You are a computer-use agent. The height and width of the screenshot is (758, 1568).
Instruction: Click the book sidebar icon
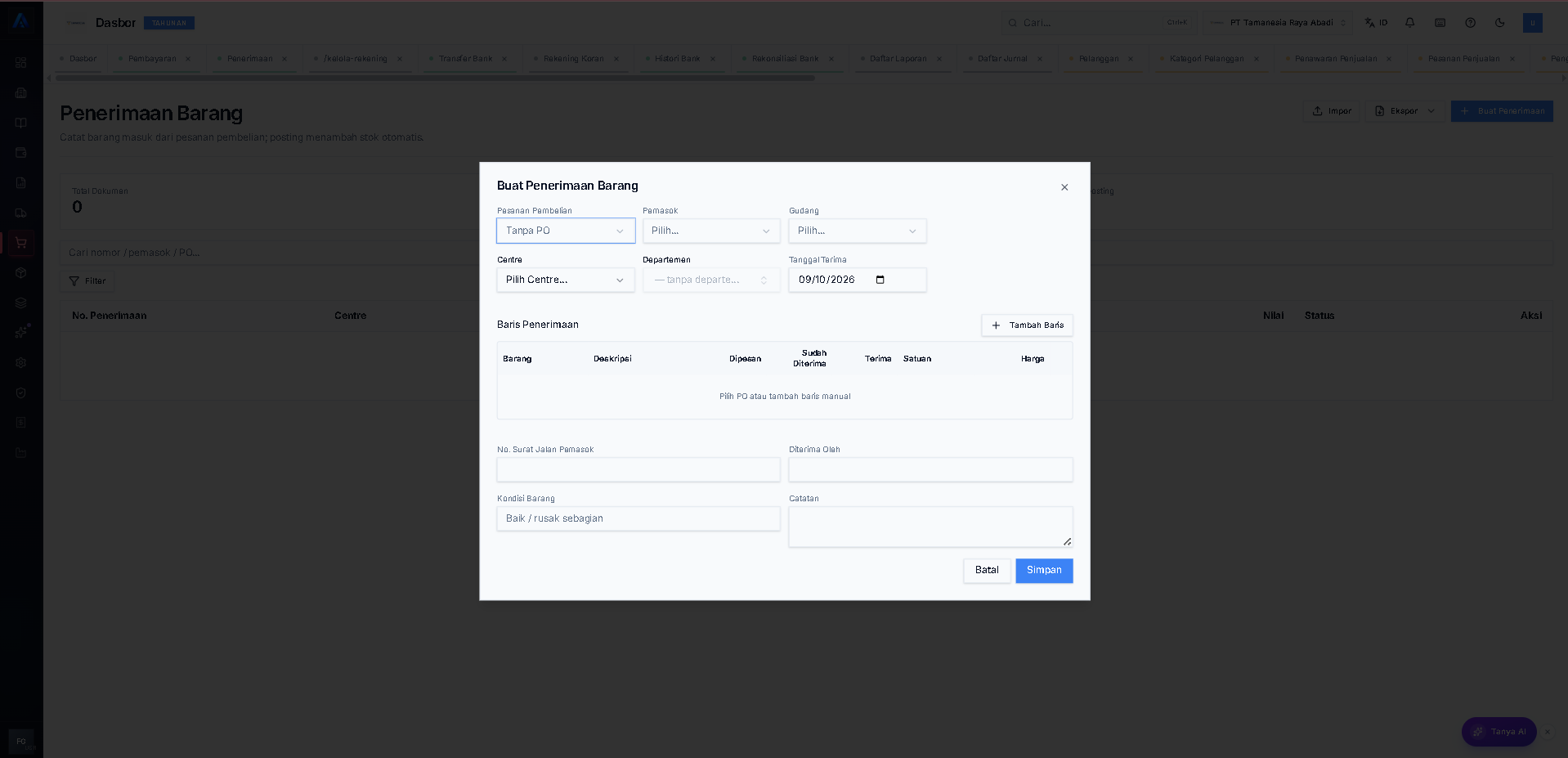point(21,123)
